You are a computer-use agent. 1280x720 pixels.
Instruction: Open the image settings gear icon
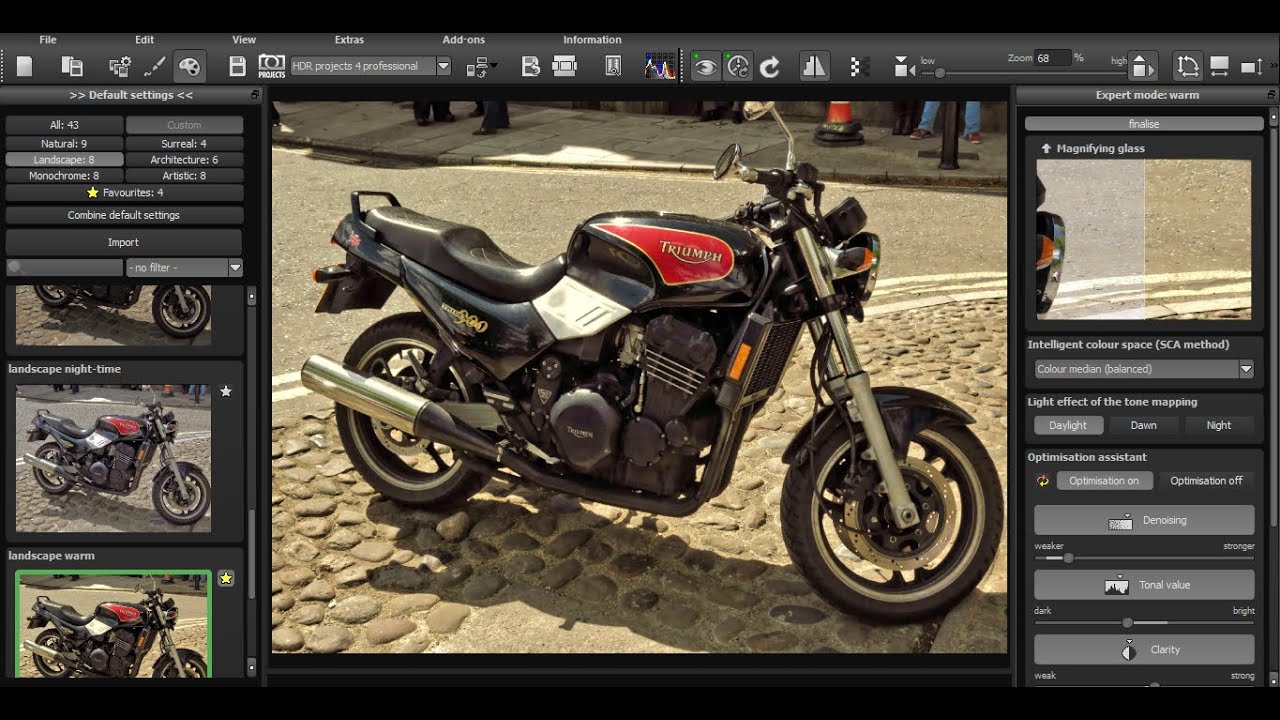coord(120,67)
